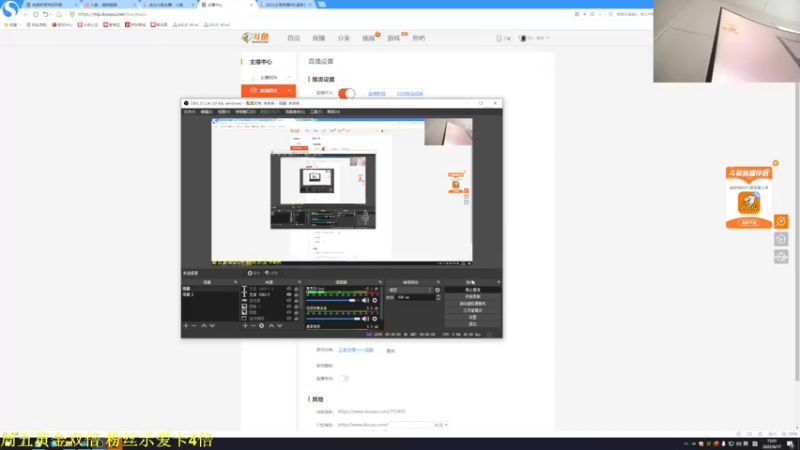The image size is (800, 450).
Task: Open 设置 from OBS controls
Action: tap(472, 317)
